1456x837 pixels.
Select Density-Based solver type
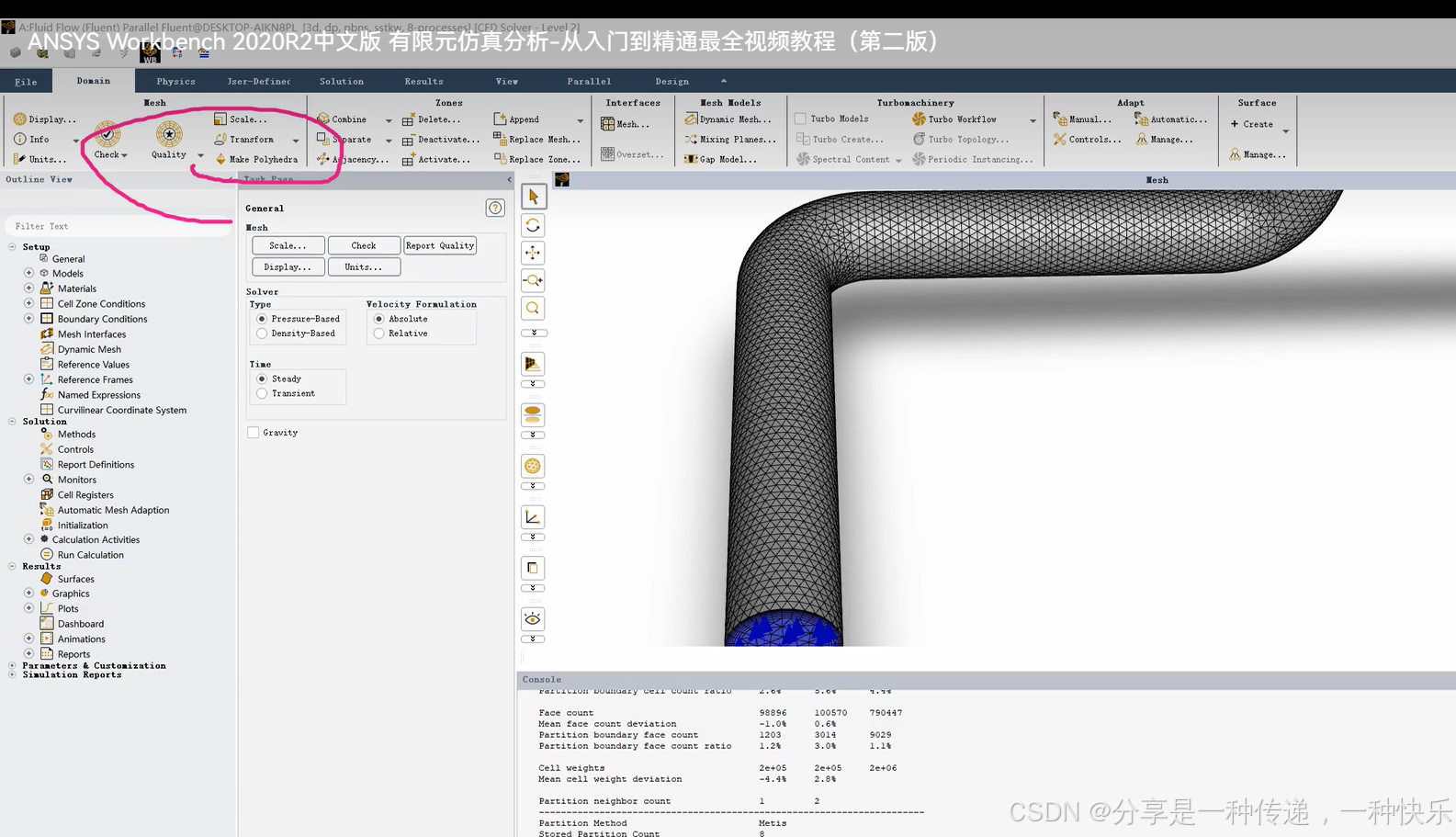tap(262, 334)
